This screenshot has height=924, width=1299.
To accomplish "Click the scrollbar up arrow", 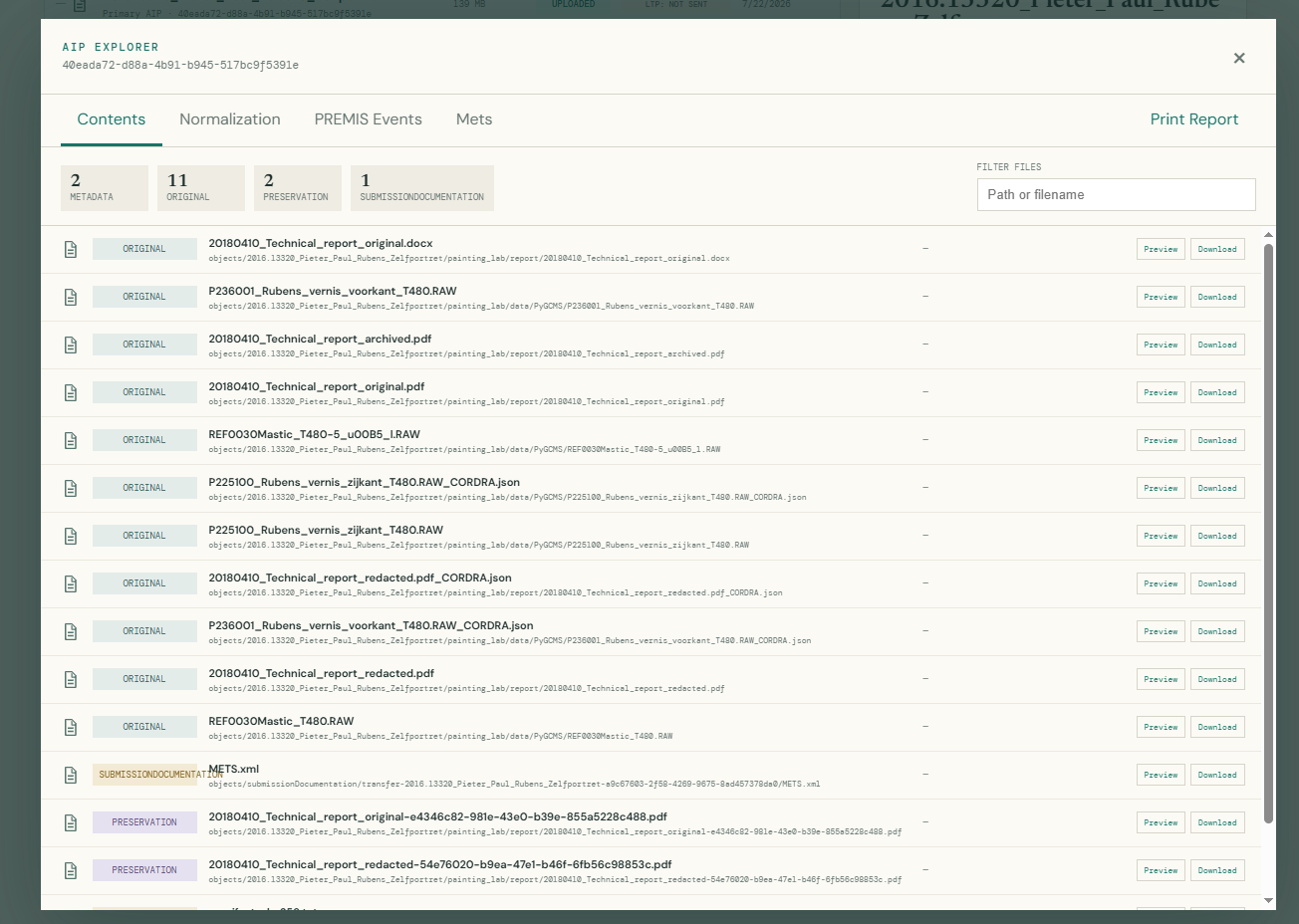I will tap(1268, 235).
